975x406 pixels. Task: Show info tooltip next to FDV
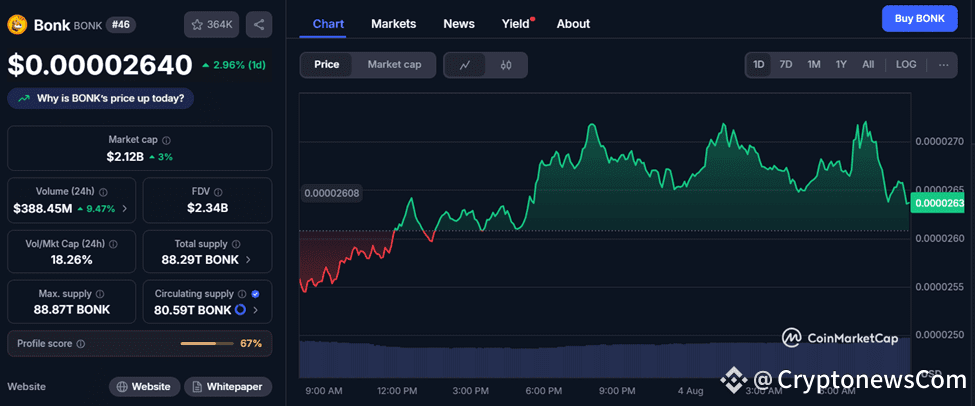coord(218,192)
